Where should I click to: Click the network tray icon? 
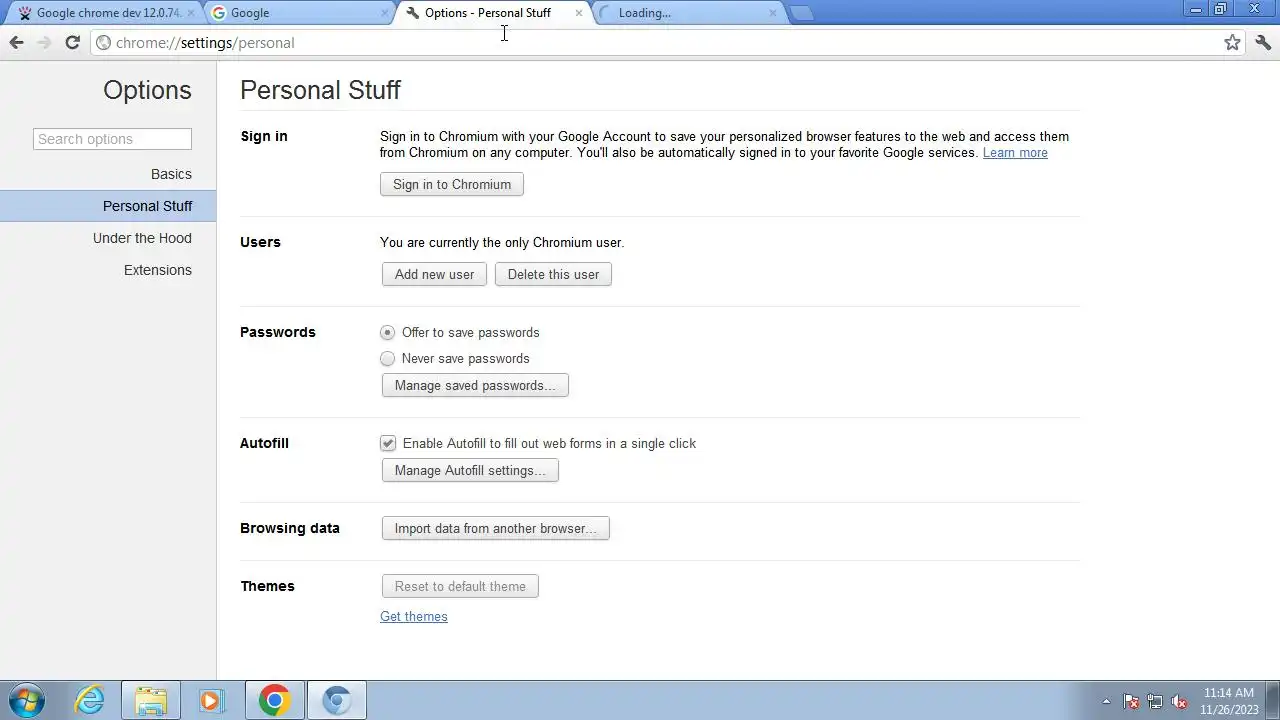1155,701
